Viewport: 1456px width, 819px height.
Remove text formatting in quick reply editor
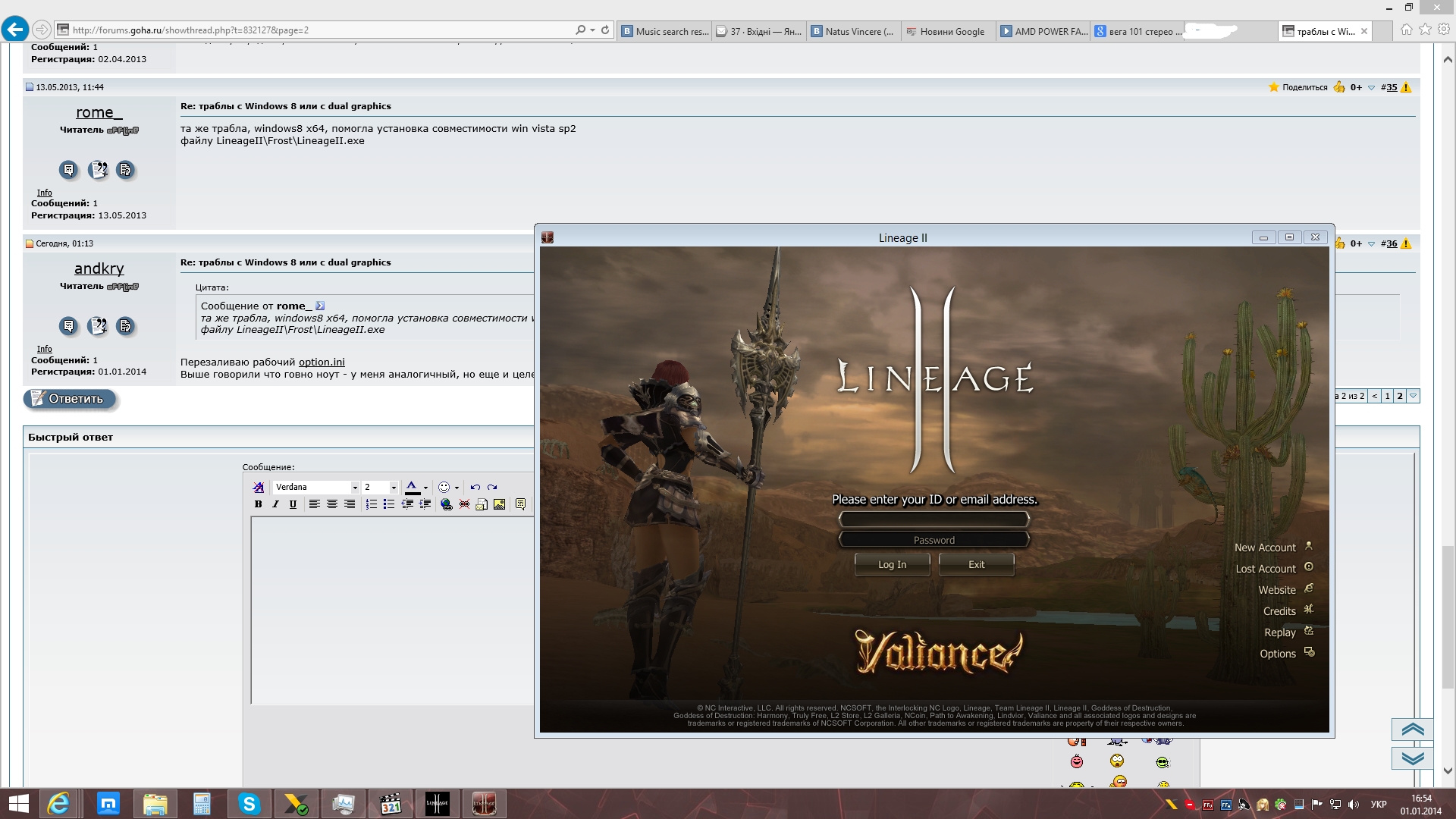[x=259, y=488]
